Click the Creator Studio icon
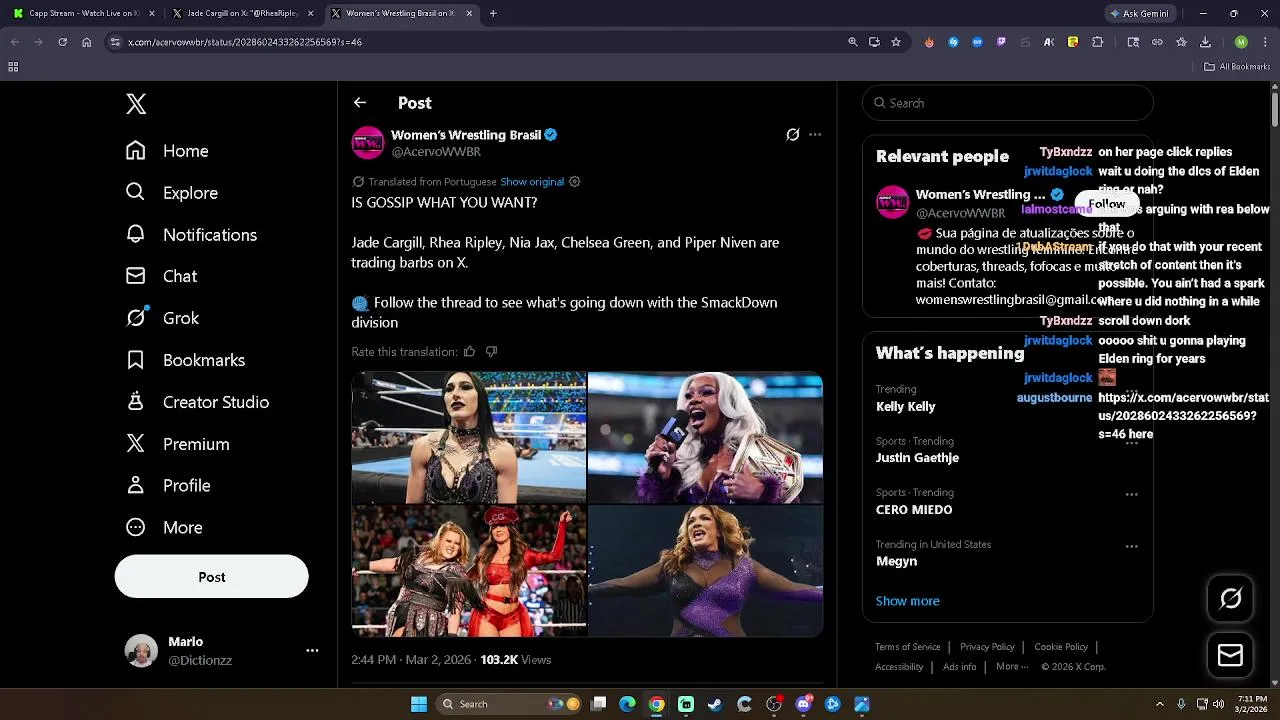Viewport: 1280px width, 720px height. coord(136,402)
